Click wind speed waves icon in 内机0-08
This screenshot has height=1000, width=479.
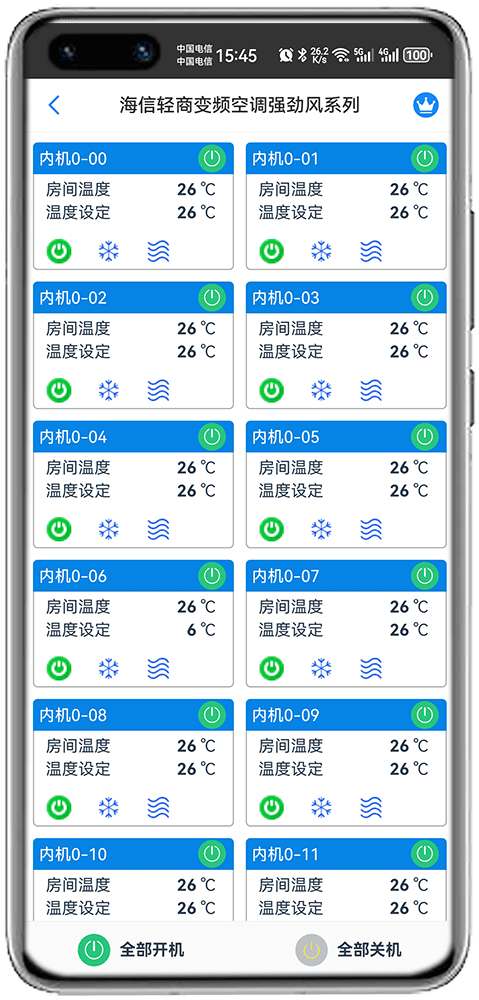point(158,808)
